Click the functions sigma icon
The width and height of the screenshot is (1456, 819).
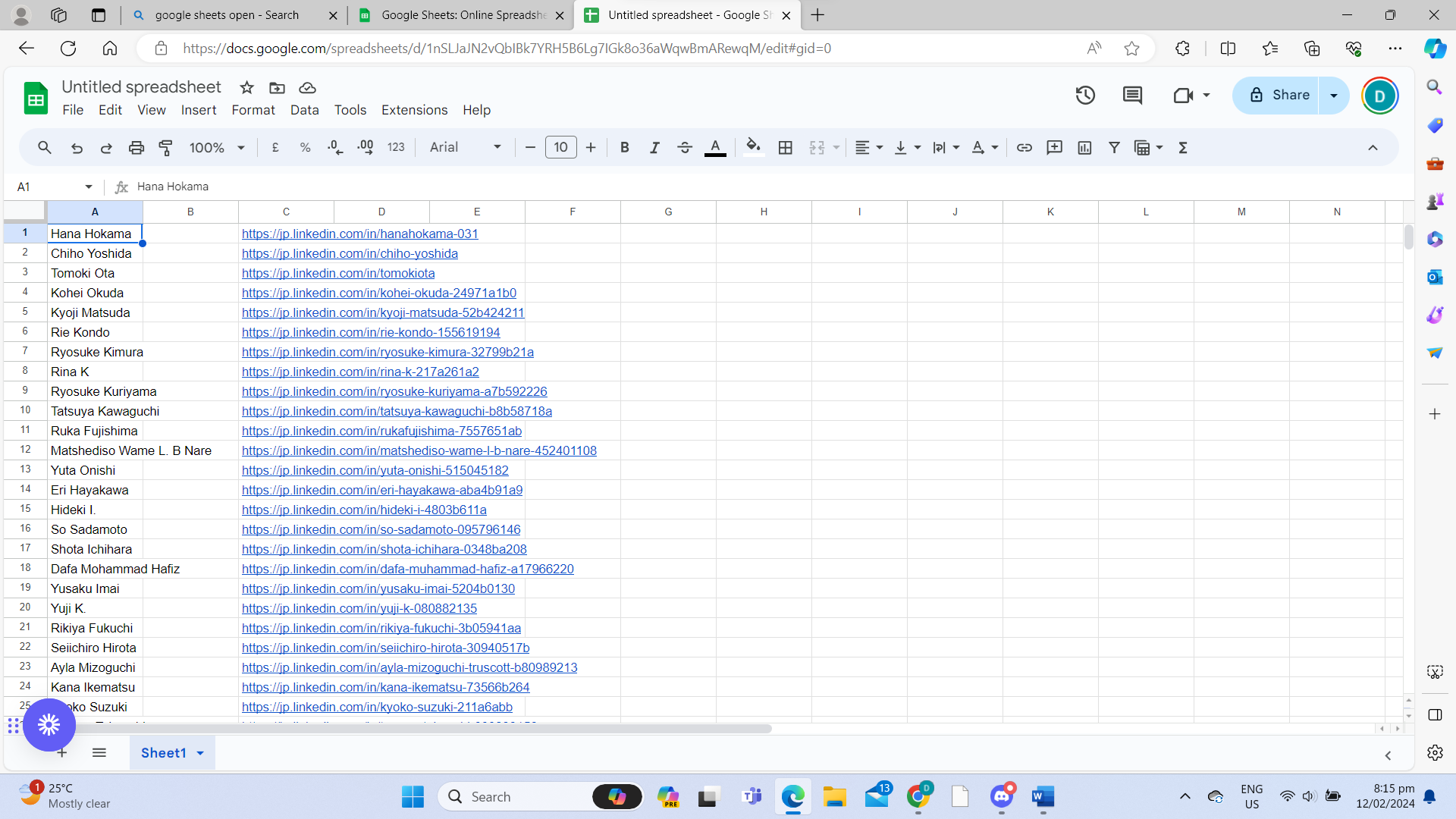coord(1182,148)
